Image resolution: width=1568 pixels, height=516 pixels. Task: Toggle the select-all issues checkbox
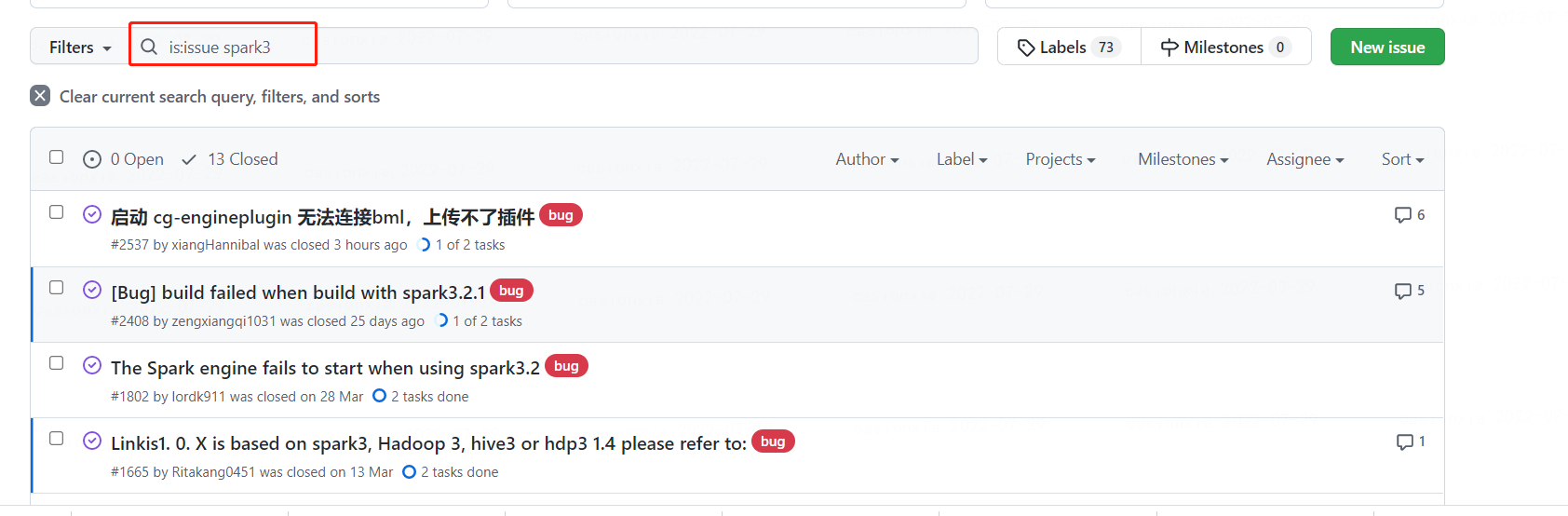[x=57, y=157]
